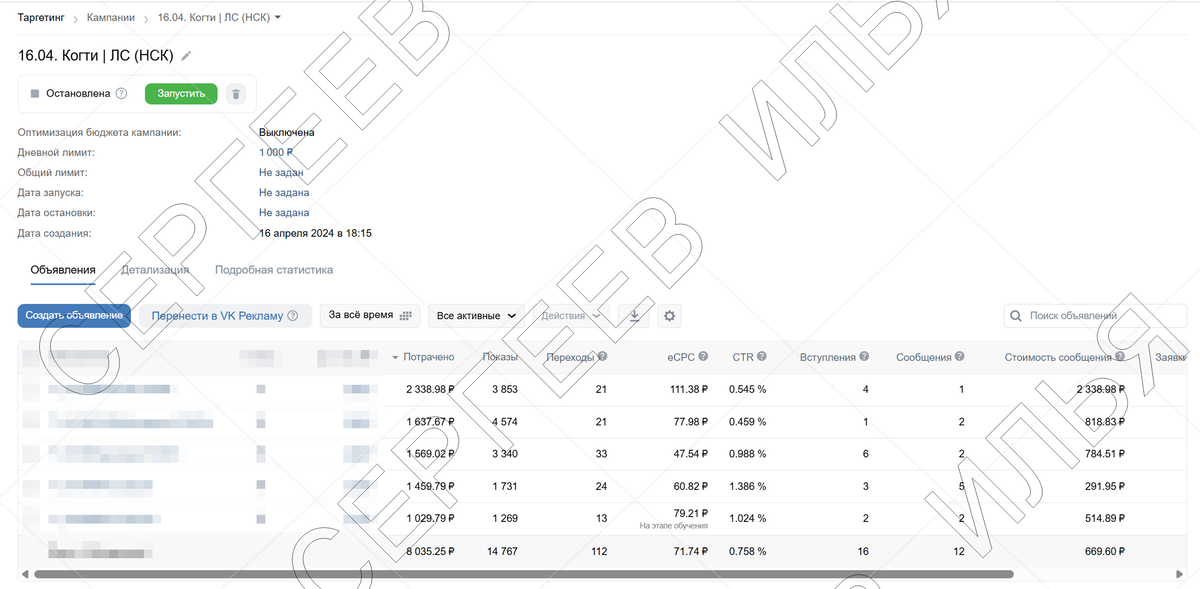Open help icon beside Стоимость сообщения column
This screenshot has height=589, width=1200.
point(1120,357)
